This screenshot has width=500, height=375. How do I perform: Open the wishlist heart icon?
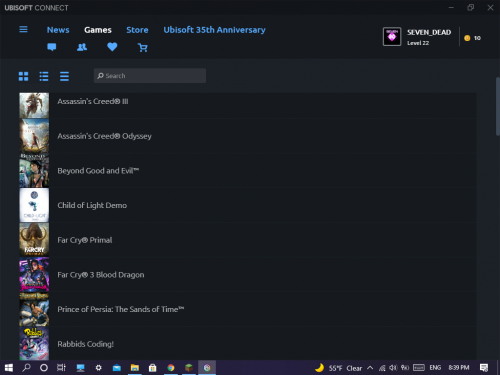pyautogui.click(x=112, y=47)
